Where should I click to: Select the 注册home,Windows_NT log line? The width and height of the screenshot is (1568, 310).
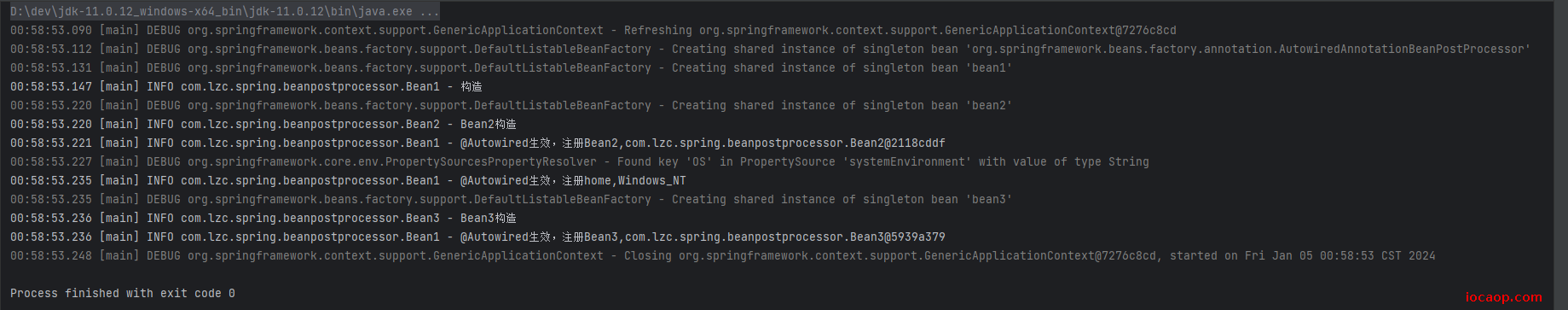point(348,180)
